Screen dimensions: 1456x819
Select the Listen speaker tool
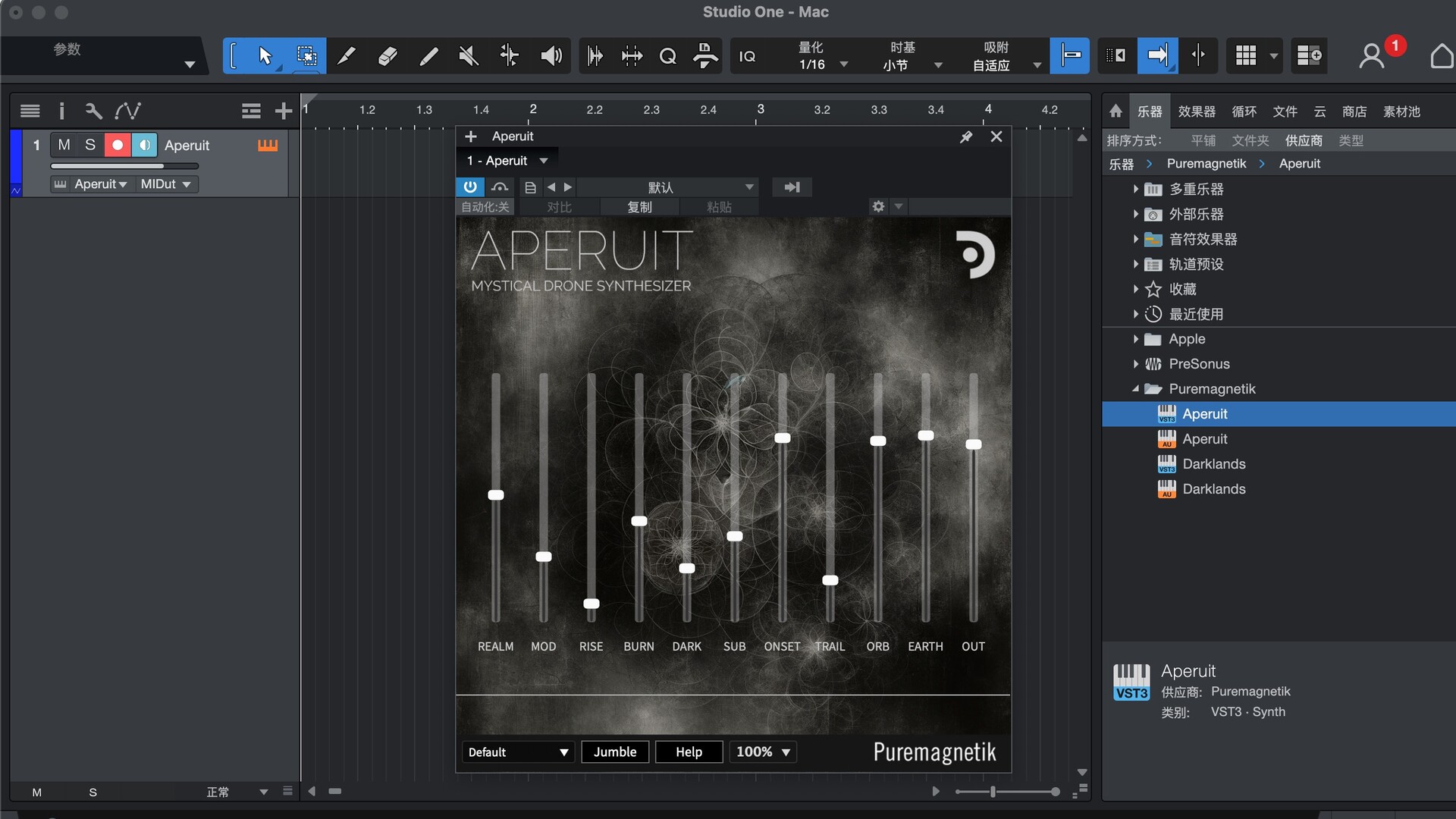coord(551,55)
